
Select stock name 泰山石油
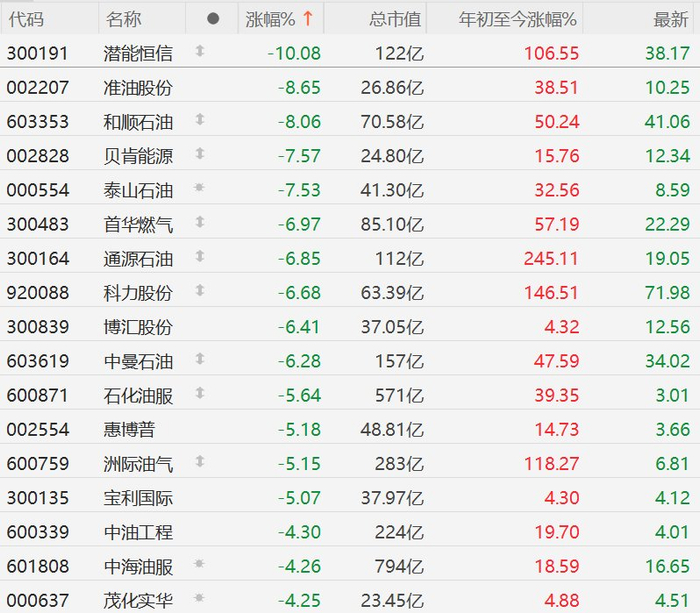tap(138, 190)
